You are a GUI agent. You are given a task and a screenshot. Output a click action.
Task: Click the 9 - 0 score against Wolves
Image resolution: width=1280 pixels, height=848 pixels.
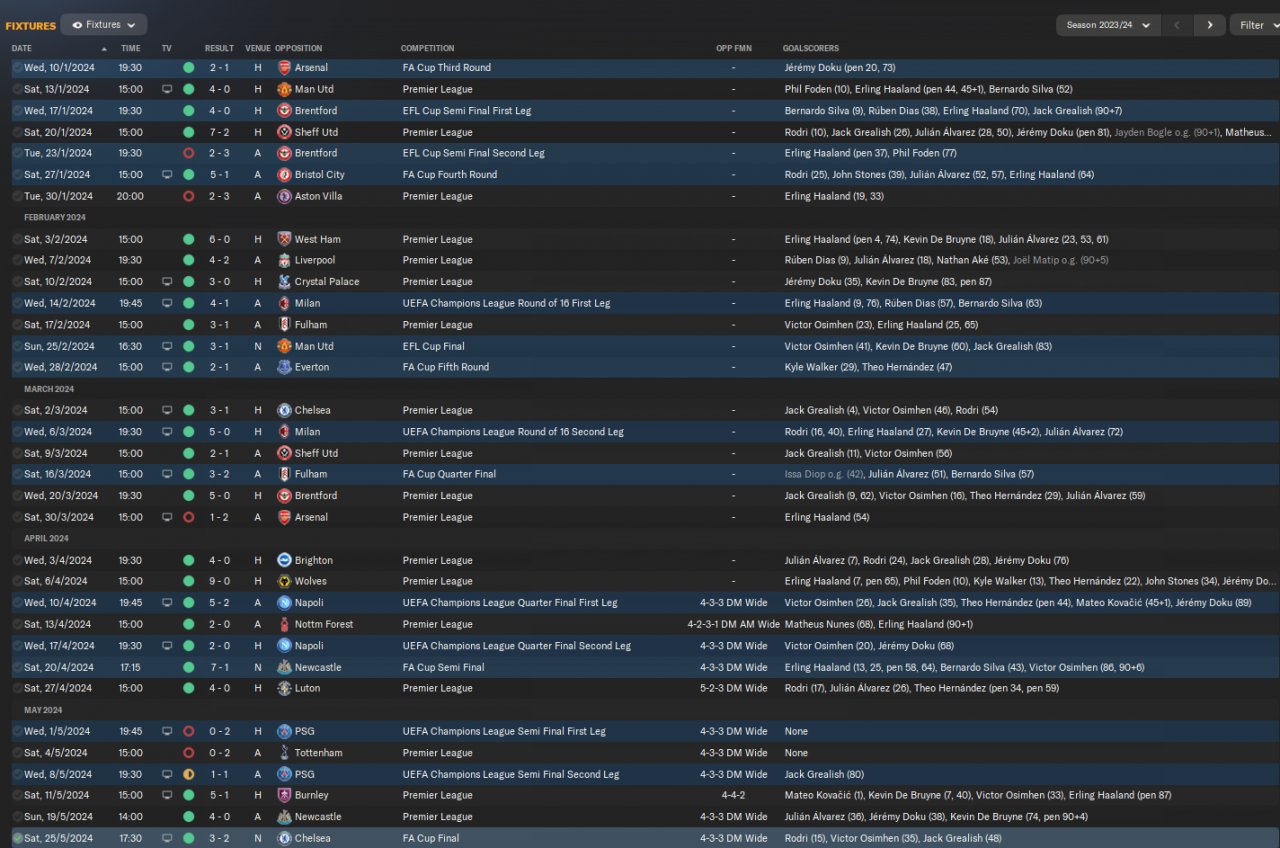(219, 581)
